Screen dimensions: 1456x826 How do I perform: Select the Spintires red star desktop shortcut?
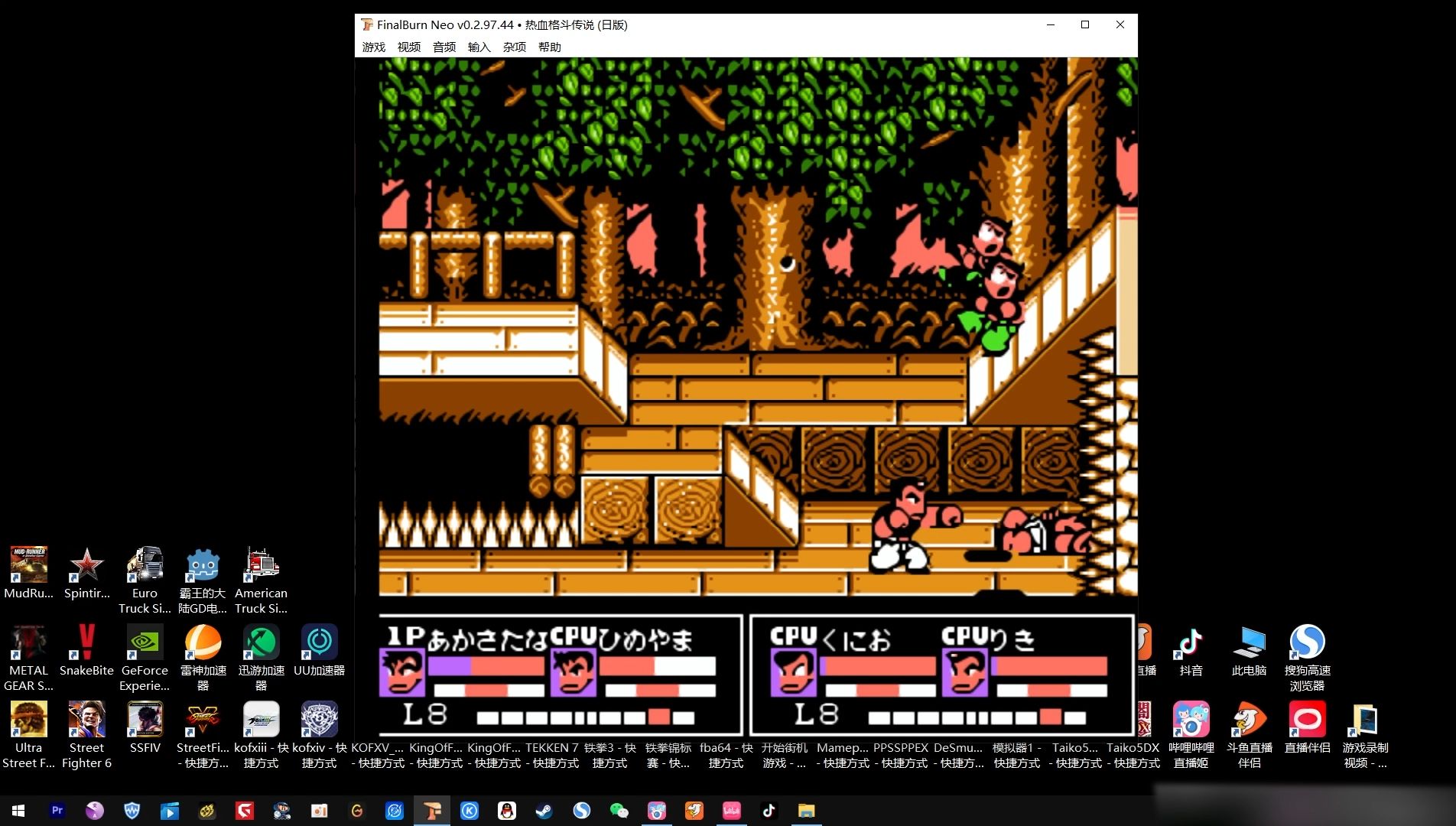[x=86, y=574]
